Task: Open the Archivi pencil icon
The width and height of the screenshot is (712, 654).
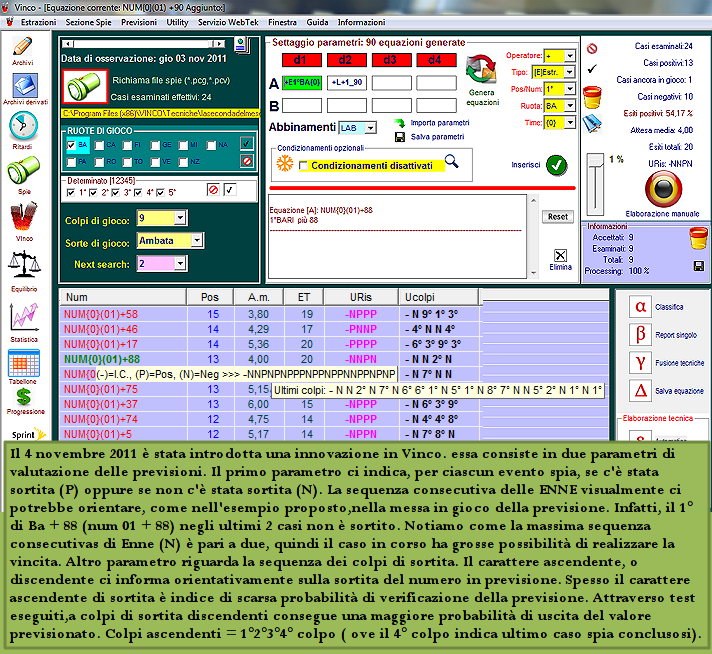Action: [x=22, y=46]
